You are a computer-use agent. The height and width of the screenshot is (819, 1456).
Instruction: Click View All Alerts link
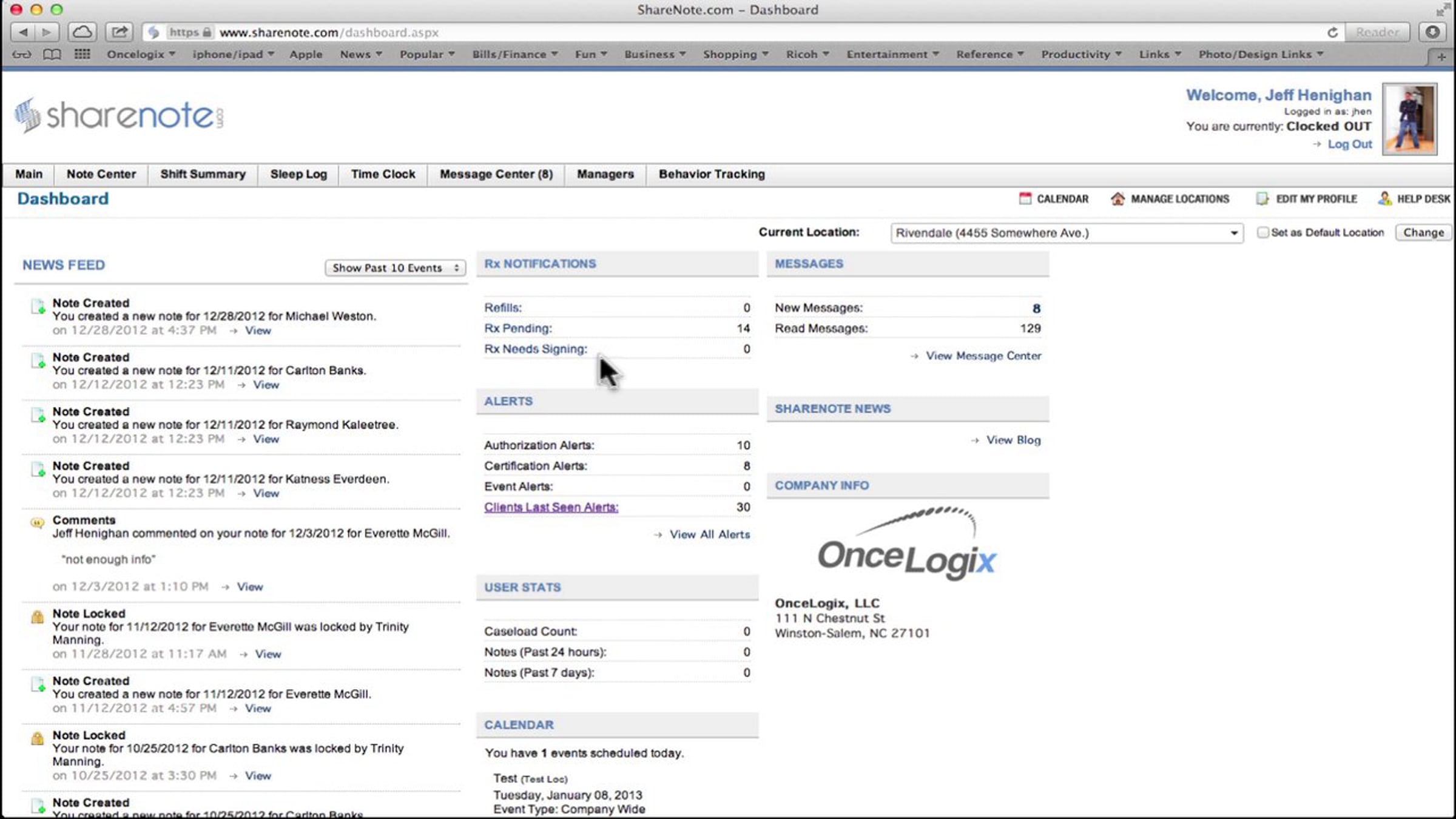[709, 534]
